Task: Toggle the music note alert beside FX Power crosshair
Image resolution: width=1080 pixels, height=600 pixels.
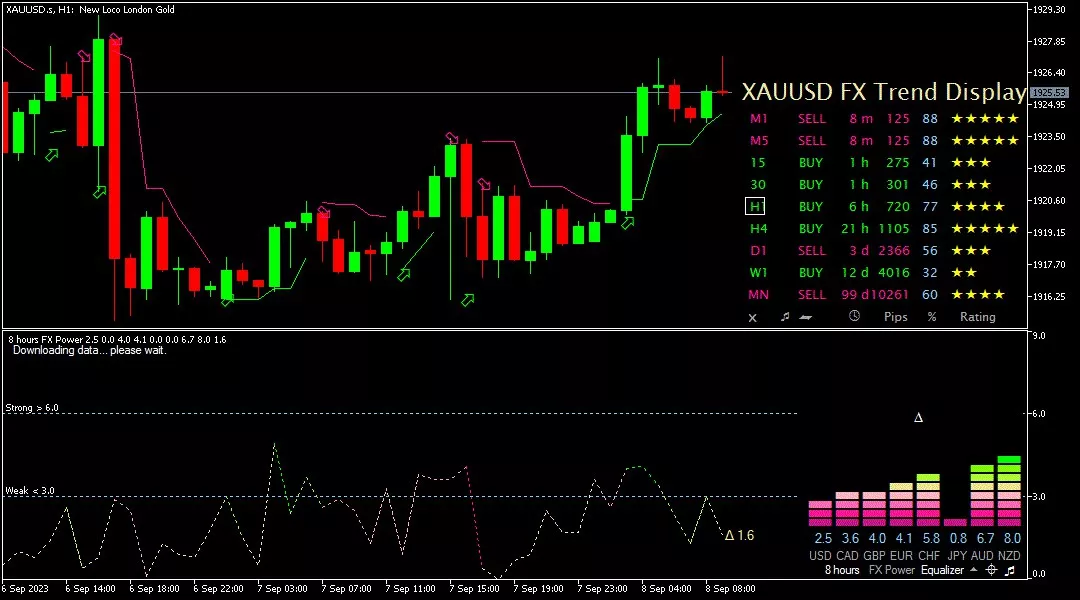Action: [x=1010, y=570]
